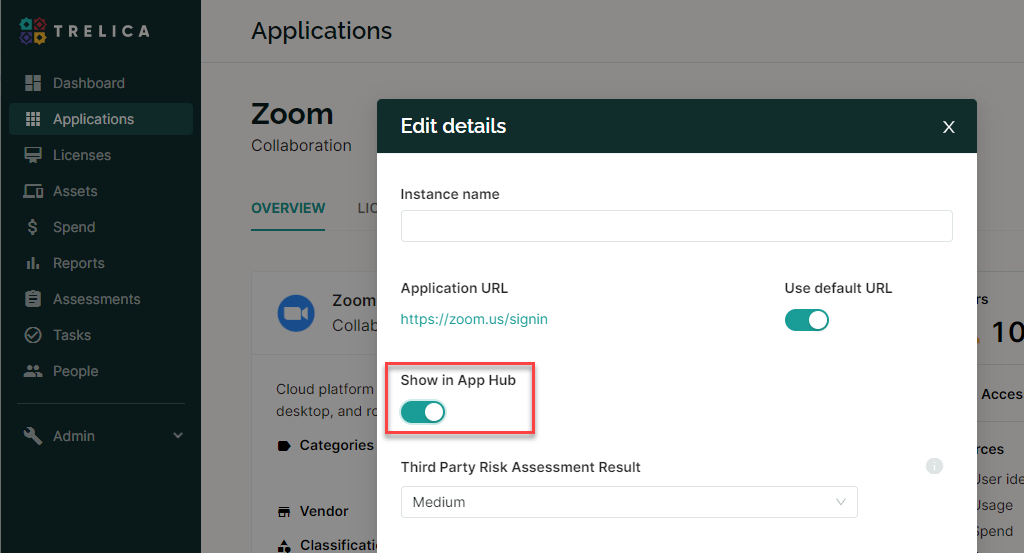Click the Assessments clipboard icon
Viewport: 1024px width, 553px height.
pyautogui.click(x=33, y=298)
